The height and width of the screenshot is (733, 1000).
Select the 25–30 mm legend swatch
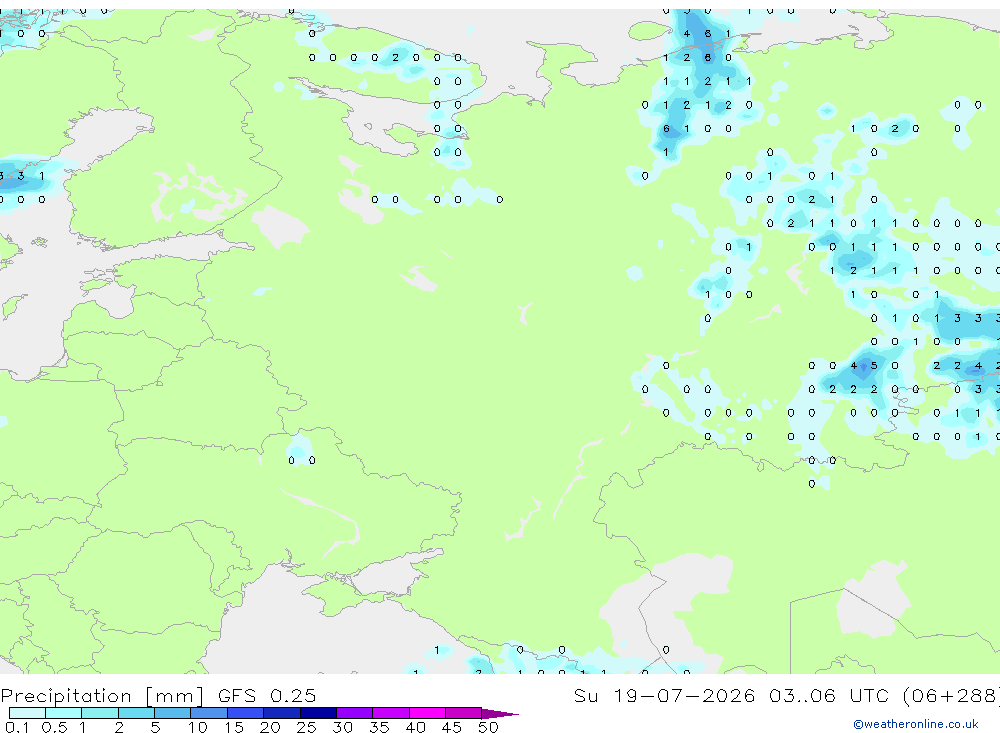point(318,713)
